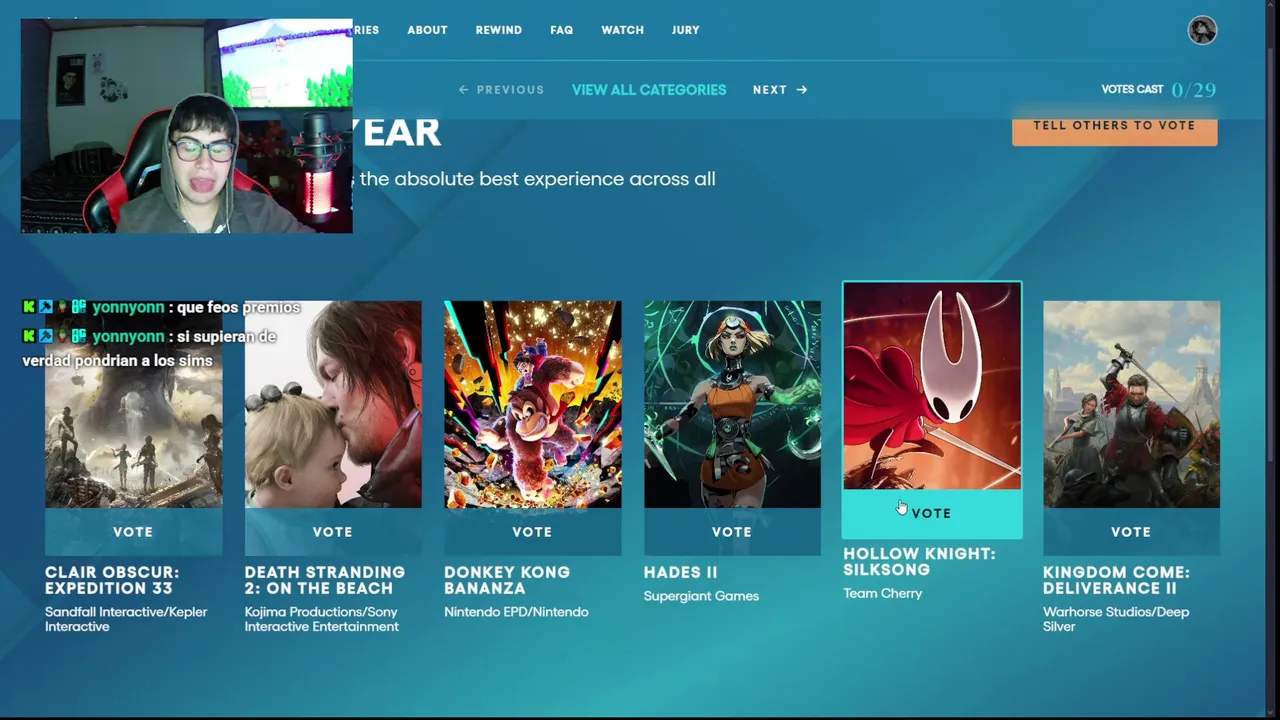Click the Death Stranding 2 title text
The width and height of the screenshot is (1280, 720).
(x=325, y=580)
